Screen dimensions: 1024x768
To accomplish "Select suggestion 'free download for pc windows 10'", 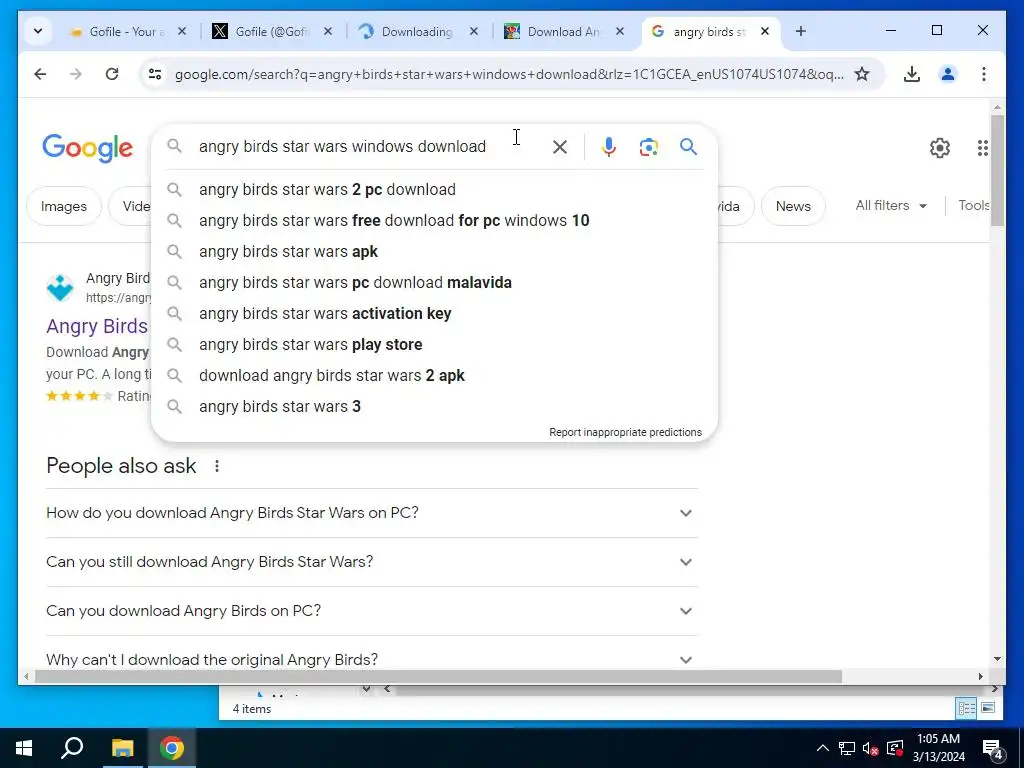I will 434,221.
